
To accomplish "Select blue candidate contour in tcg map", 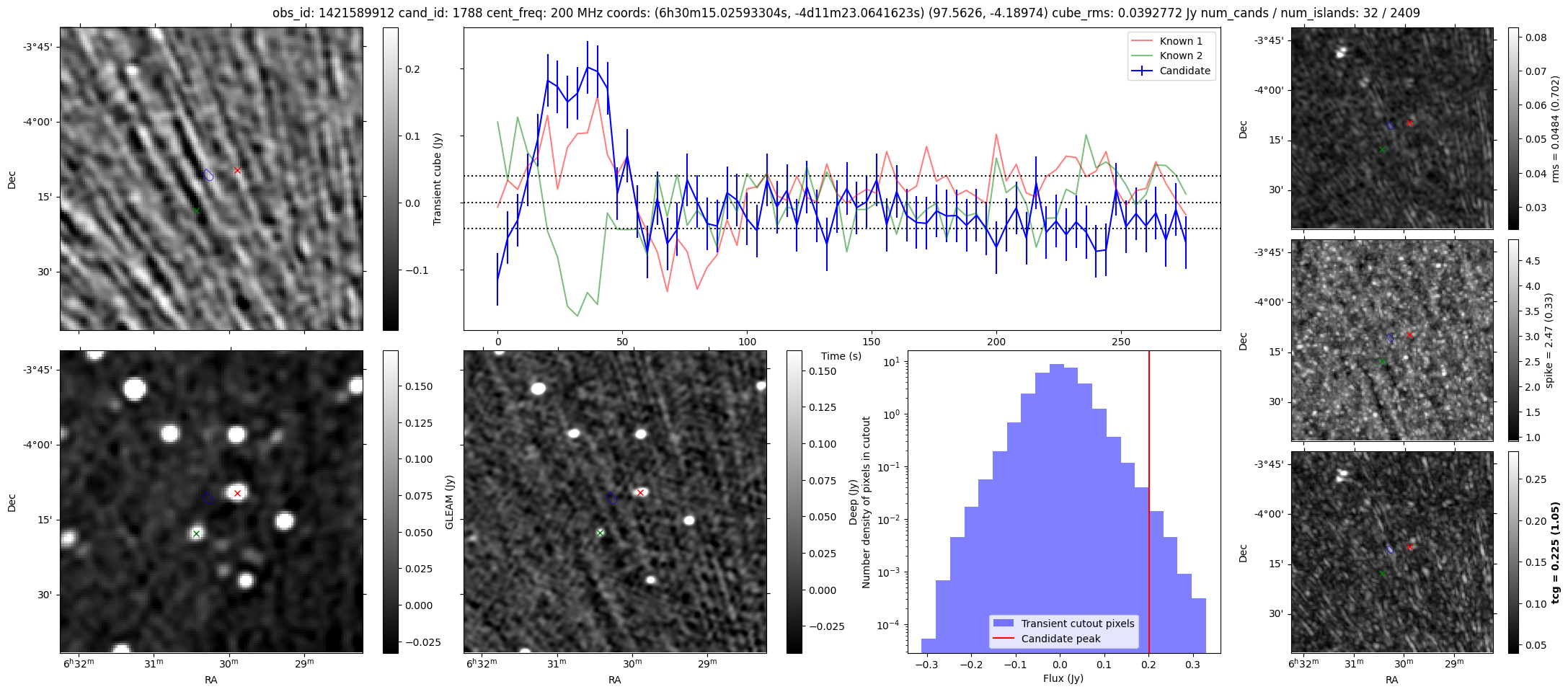I will 1391,549.
